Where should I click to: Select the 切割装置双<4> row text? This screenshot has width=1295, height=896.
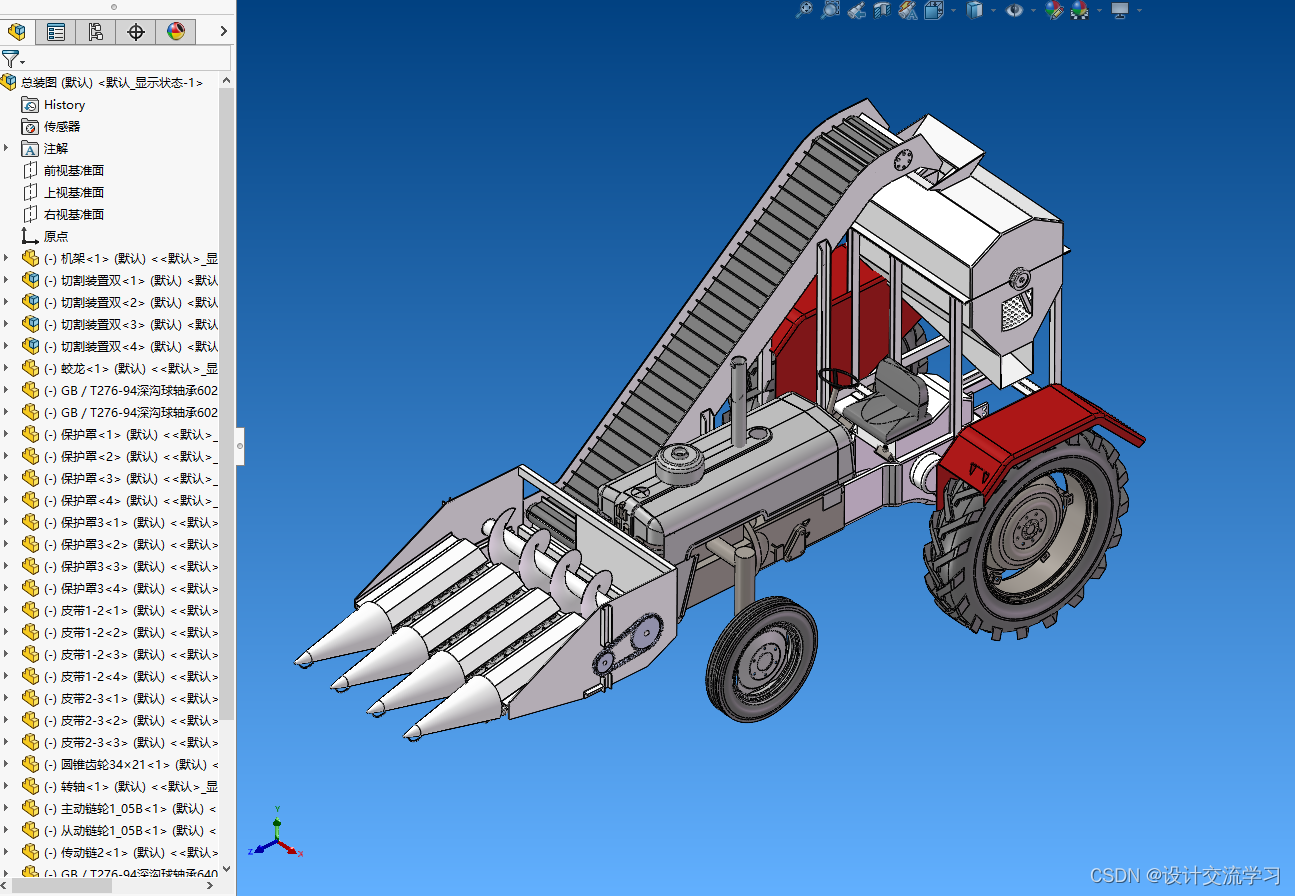(x=131, y=346)
